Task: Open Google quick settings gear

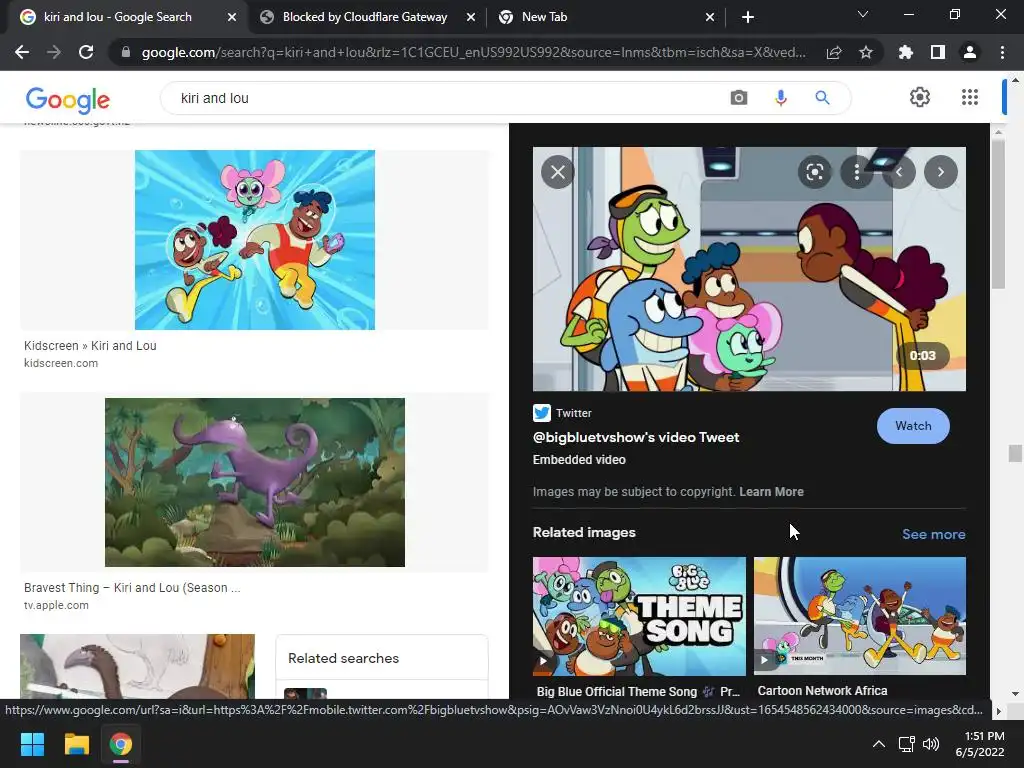Action: [920, 97]
